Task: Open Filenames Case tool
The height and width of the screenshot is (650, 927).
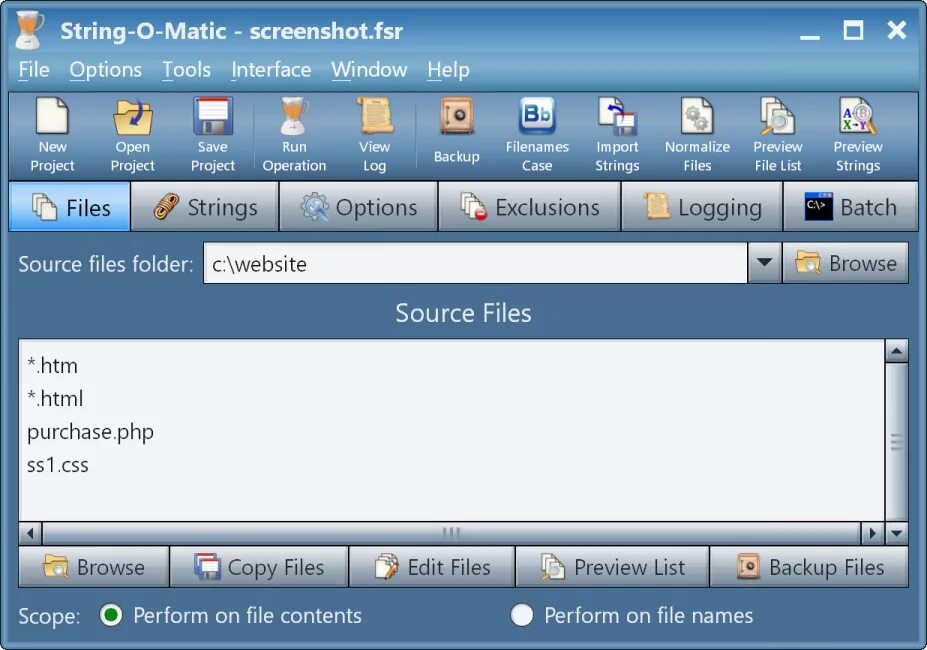Action: [537, 135]
